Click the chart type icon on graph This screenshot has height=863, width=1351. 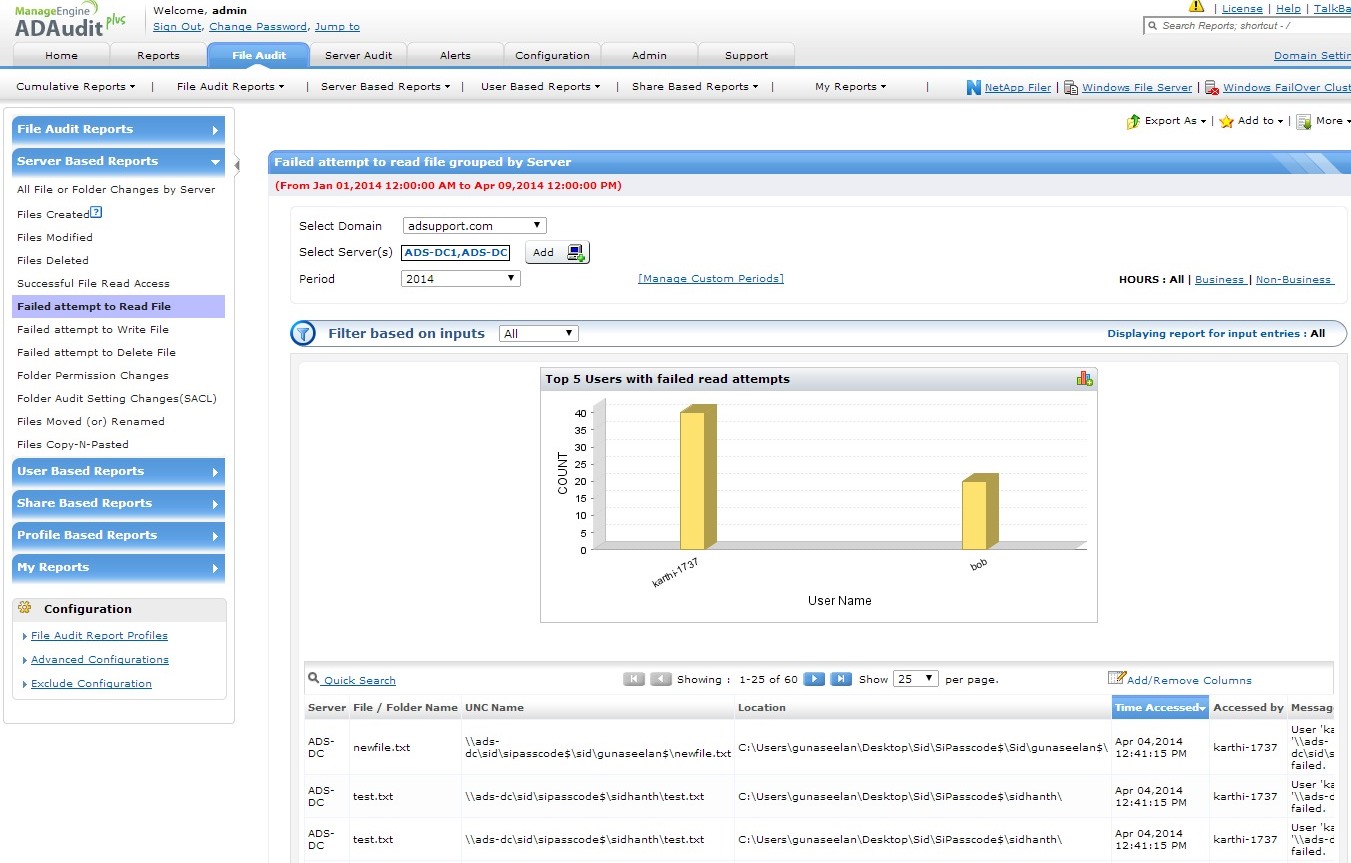(x=1084, y=378)
